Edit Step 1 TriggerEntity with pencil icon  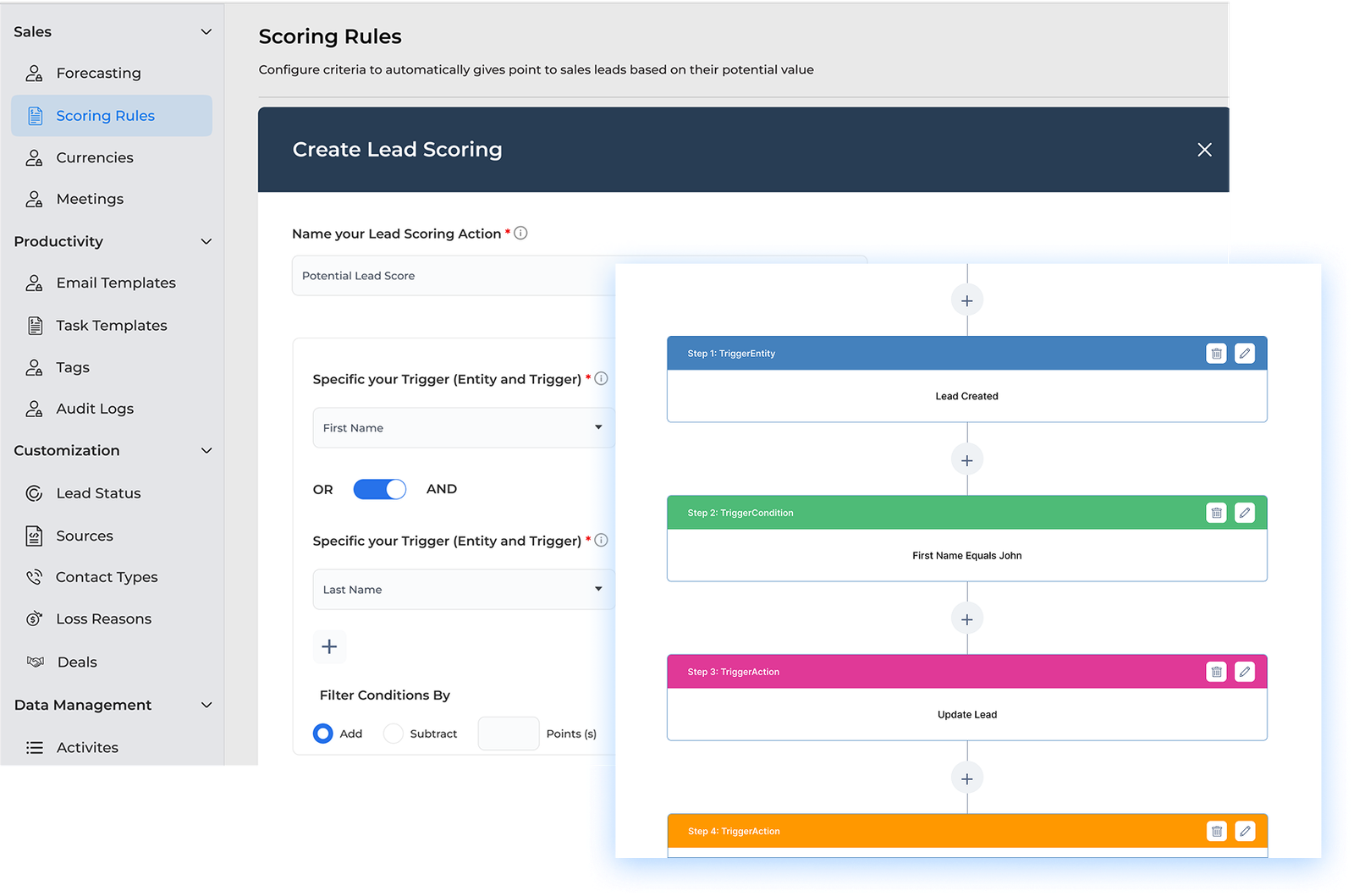[1244, 353]
